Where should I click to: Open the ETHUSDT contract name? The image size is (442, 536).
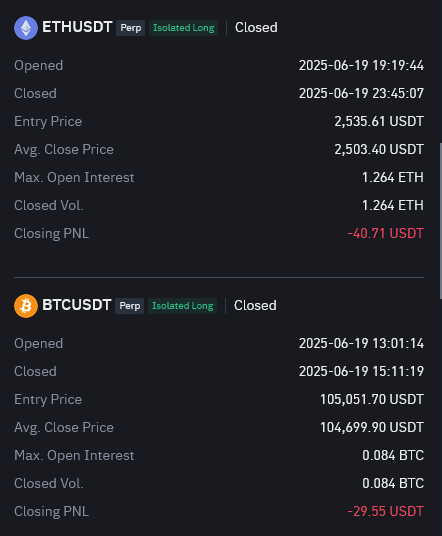coord(77,27)
